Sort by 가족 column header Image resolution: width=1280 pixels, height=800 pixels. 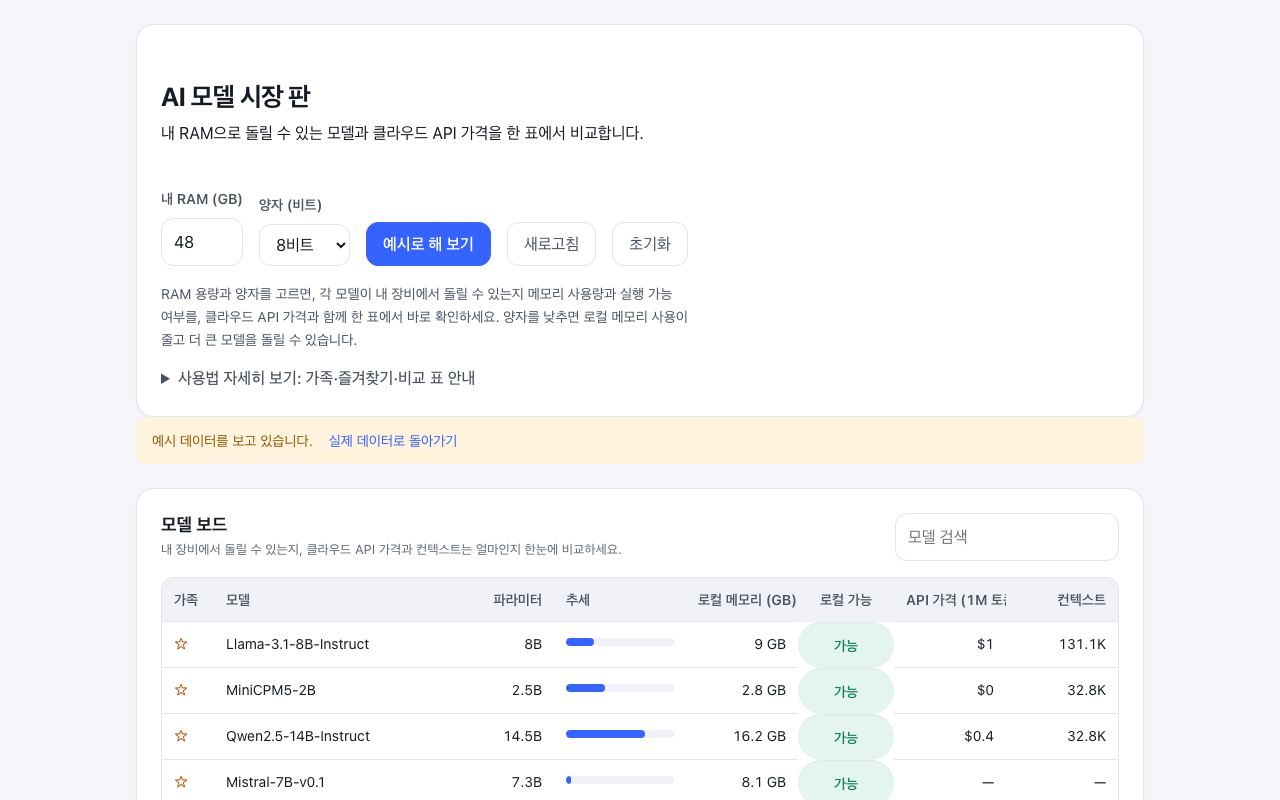tap(186, 600)
